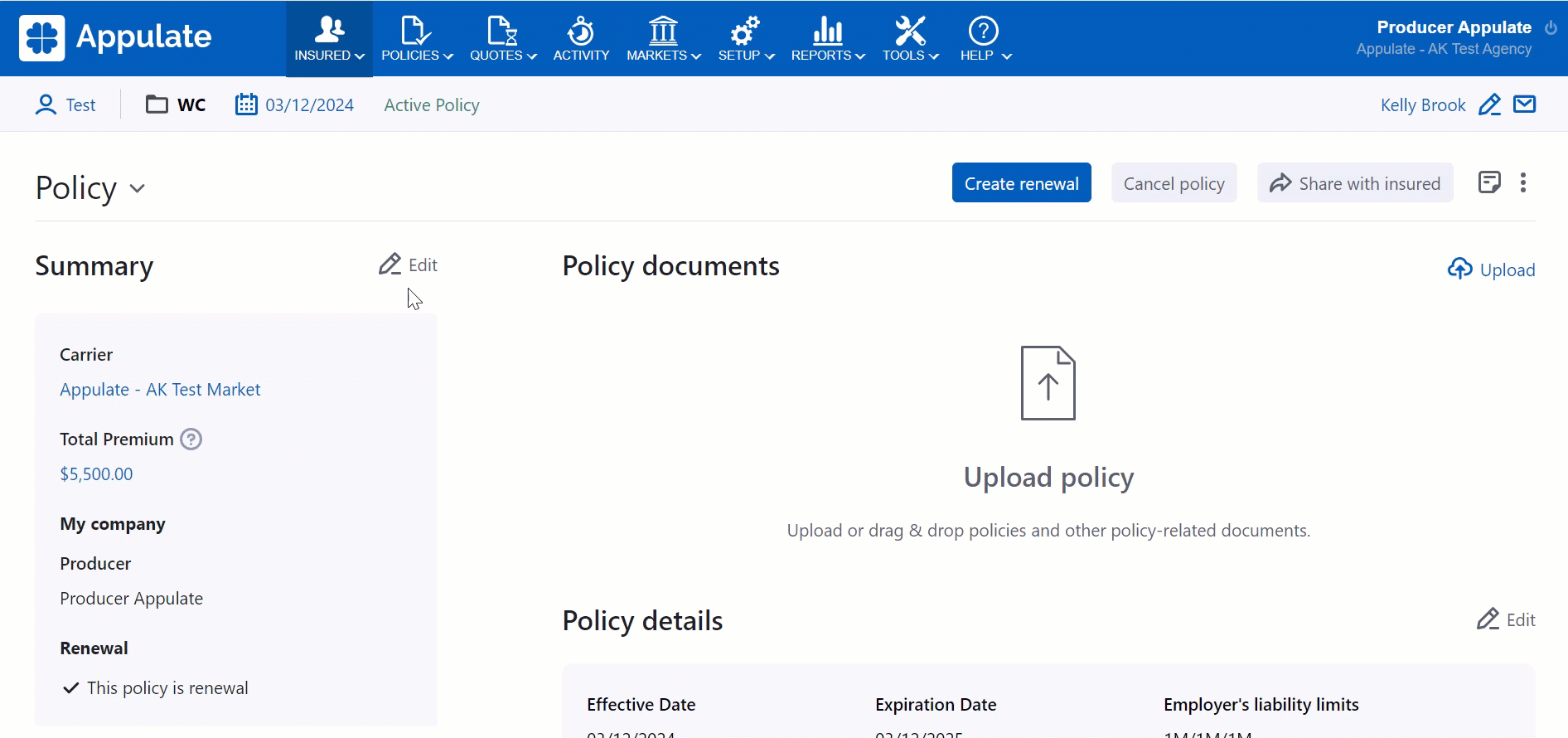Open the notes icon beside Share button

coord(1489,182)
